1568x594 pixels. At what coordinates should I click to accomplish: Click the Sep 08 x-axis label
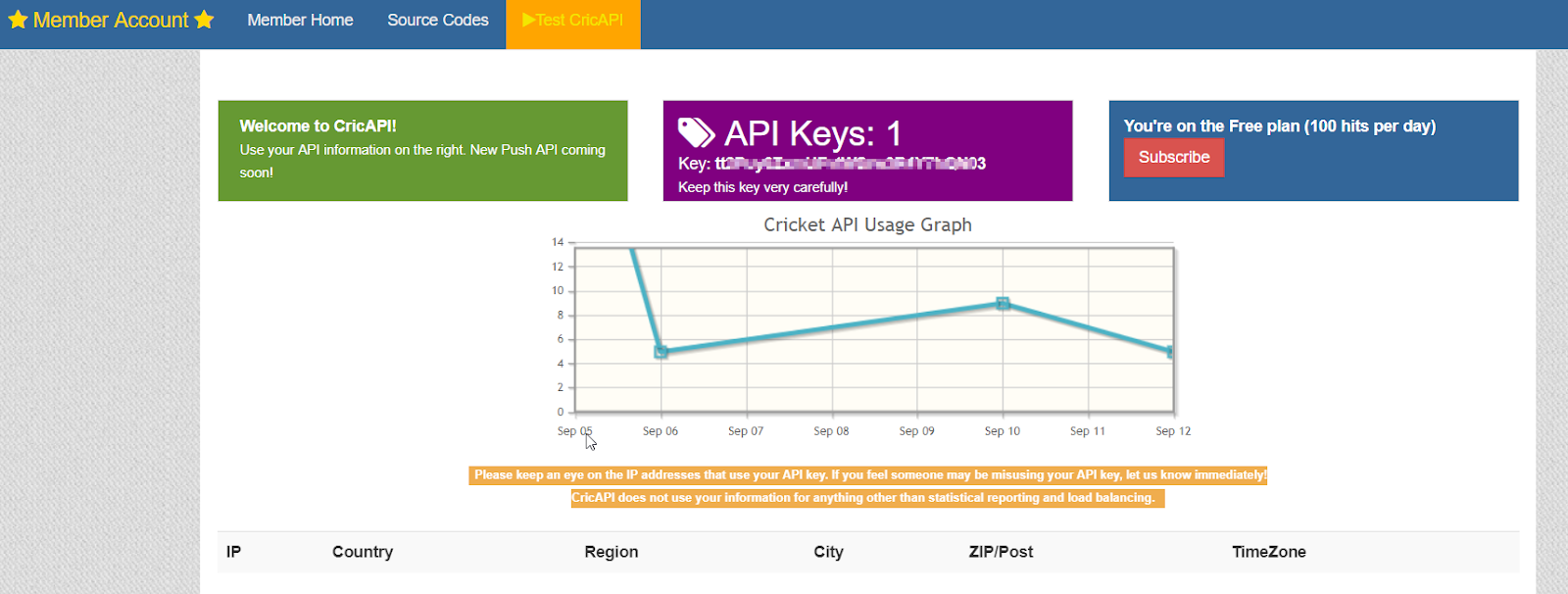(x=831, y=431)
